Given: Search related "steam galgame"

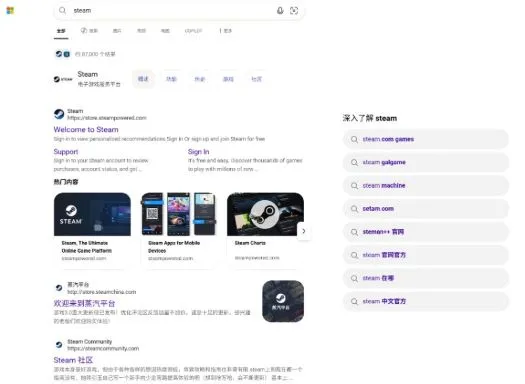Looking at the screenshot, I should click(426, 162).
